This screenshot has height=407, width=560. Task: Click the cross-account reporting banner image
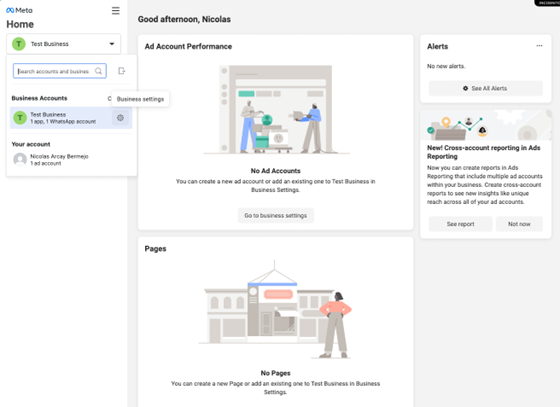[486, 125]
